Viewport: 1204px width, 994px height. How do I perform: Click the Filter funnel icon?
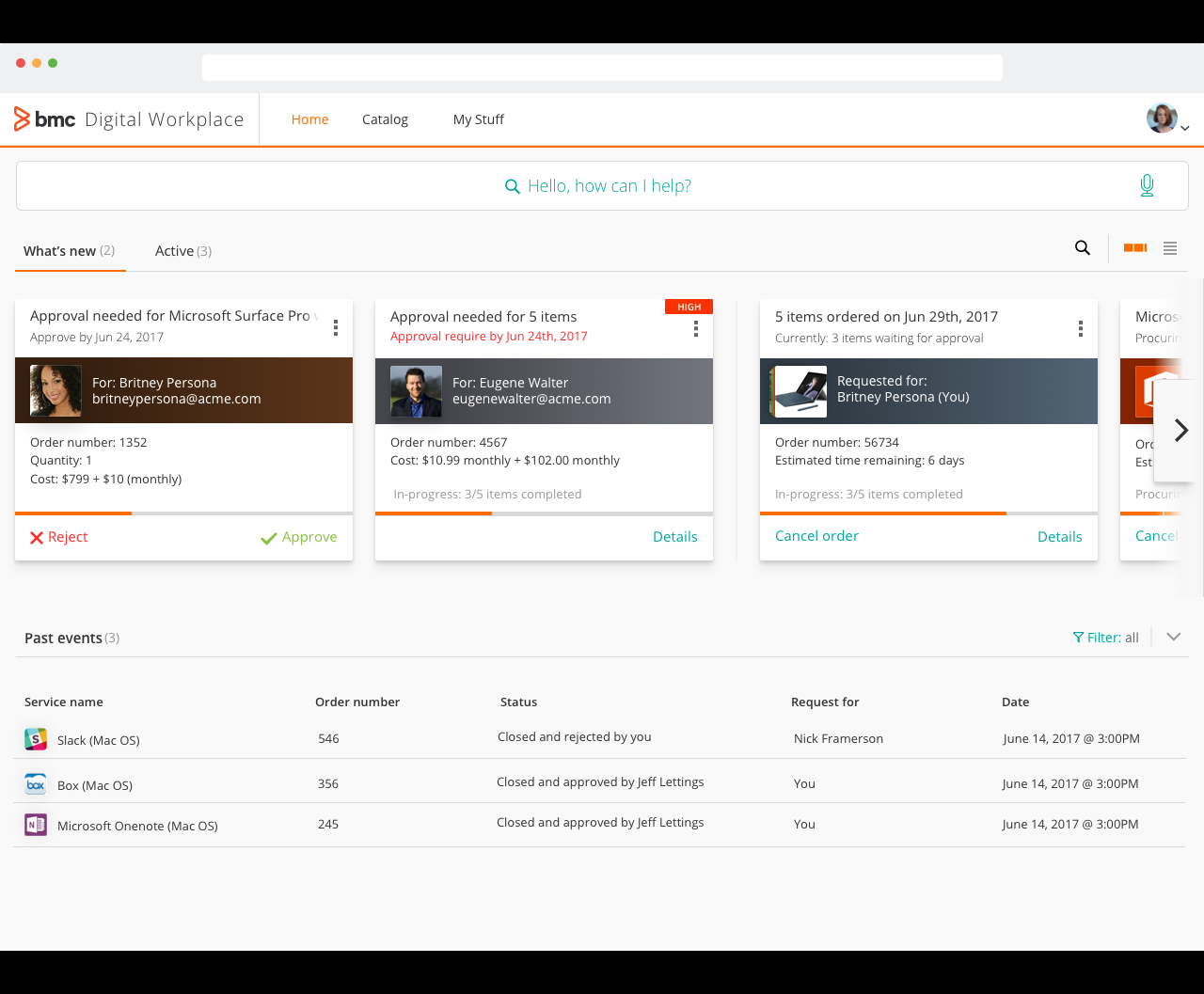(1078, 638)
